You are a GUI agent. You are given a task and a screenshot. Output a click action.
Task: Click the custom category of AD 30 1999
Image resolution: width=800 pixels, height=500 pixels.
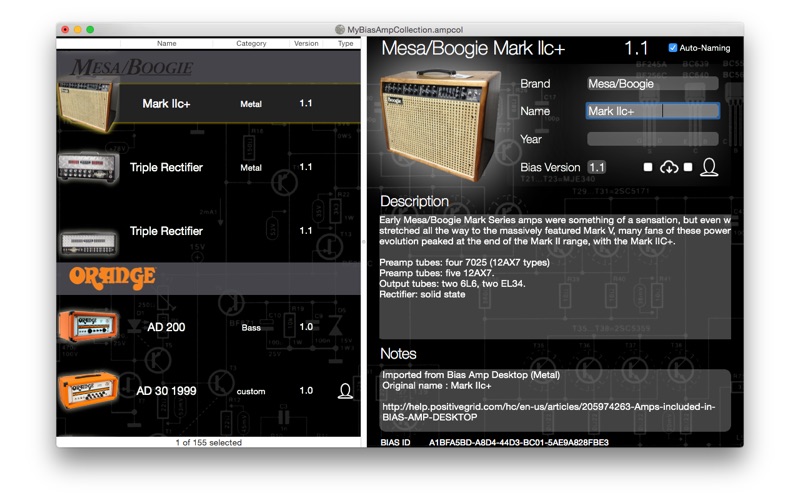[251, 391]
